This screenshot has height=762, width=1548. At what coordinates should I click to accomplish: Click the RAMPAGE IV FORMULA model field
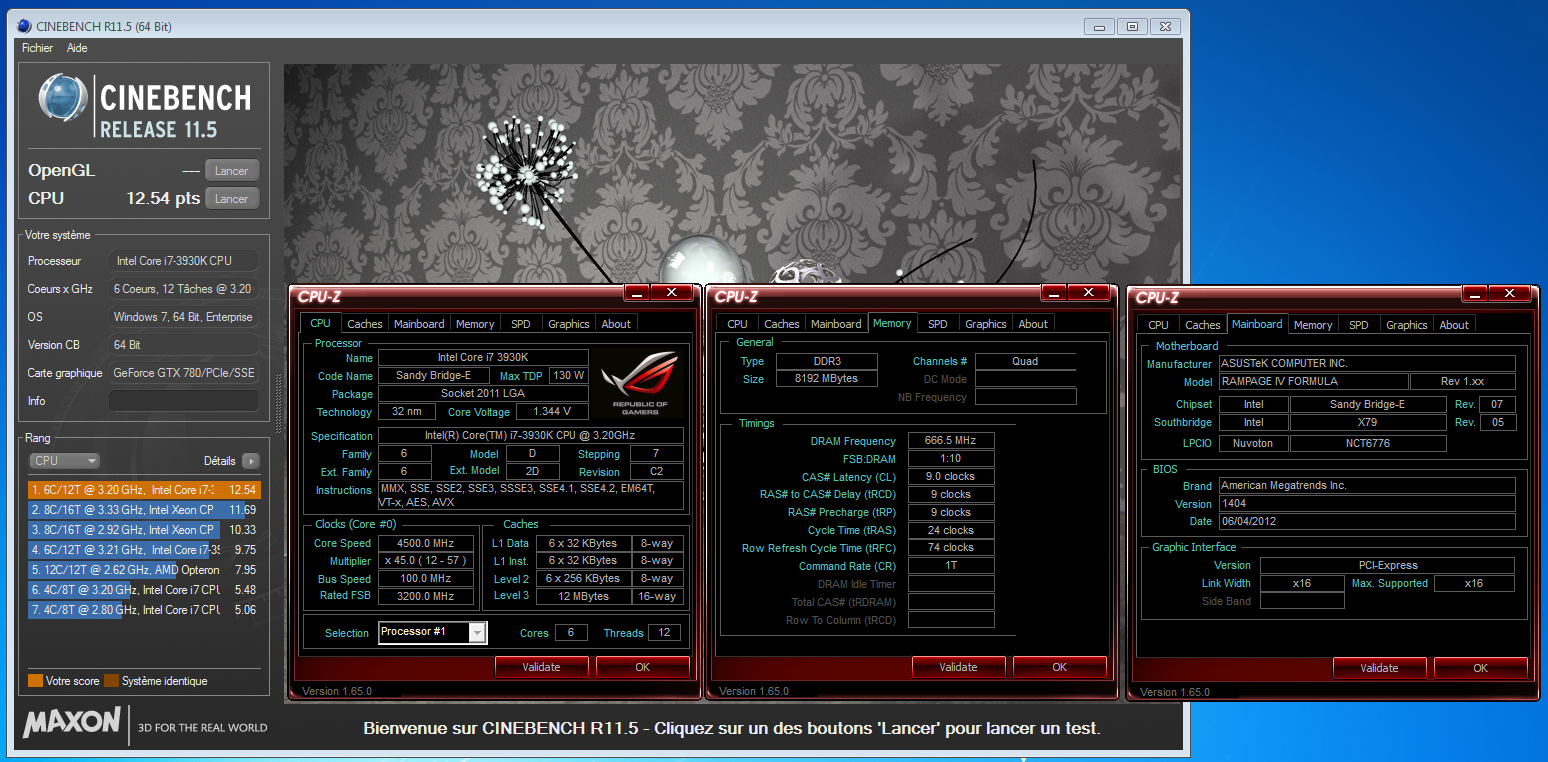[1312, 382]
